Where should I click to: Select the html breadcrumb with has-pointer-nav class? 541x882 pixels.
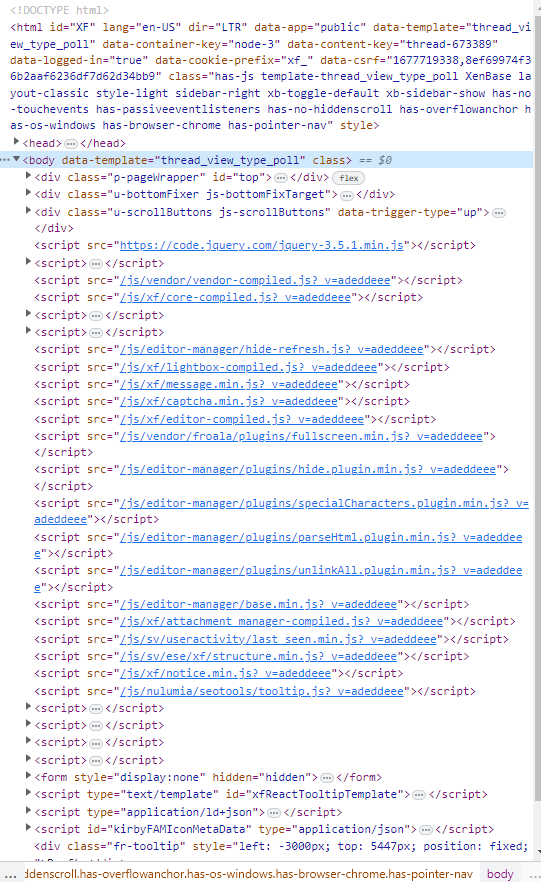click(247, 874)
